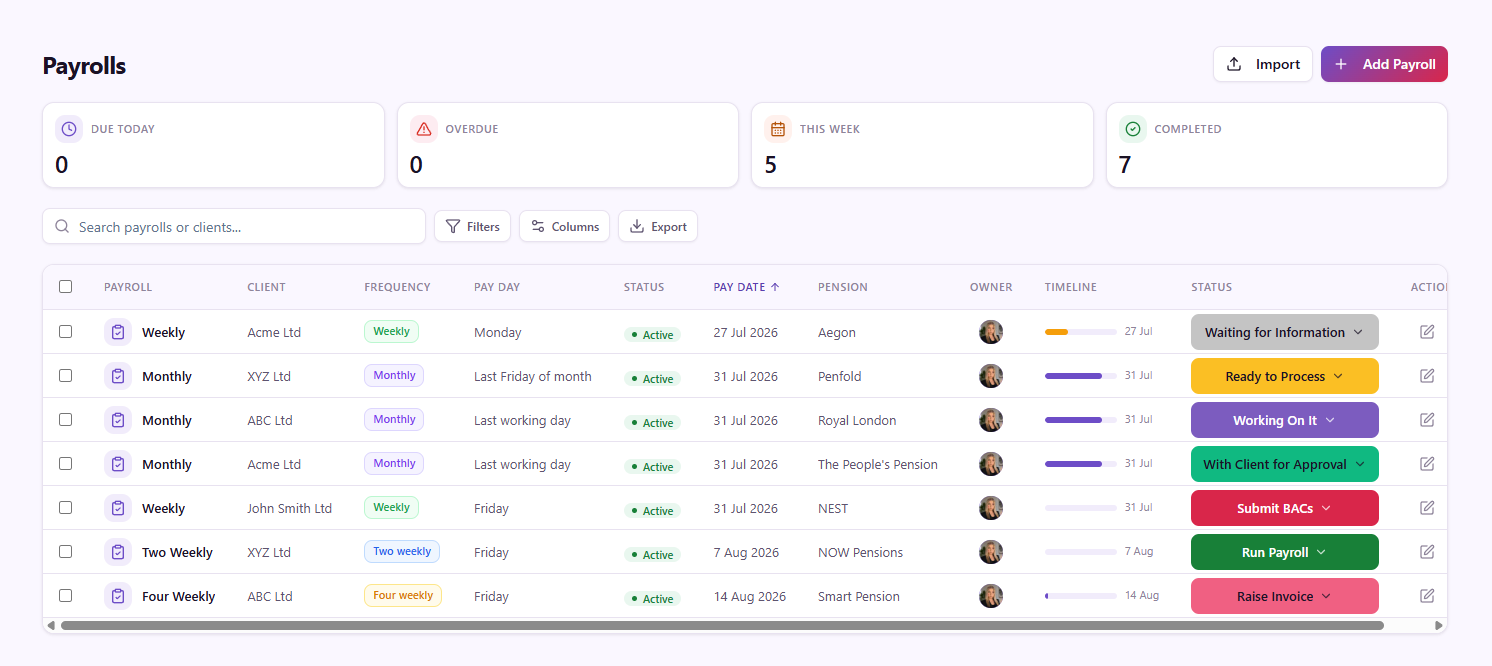
Task: Tick the checkbox for XYZ Ltd Monthly payroll
Action: point(66,376)
